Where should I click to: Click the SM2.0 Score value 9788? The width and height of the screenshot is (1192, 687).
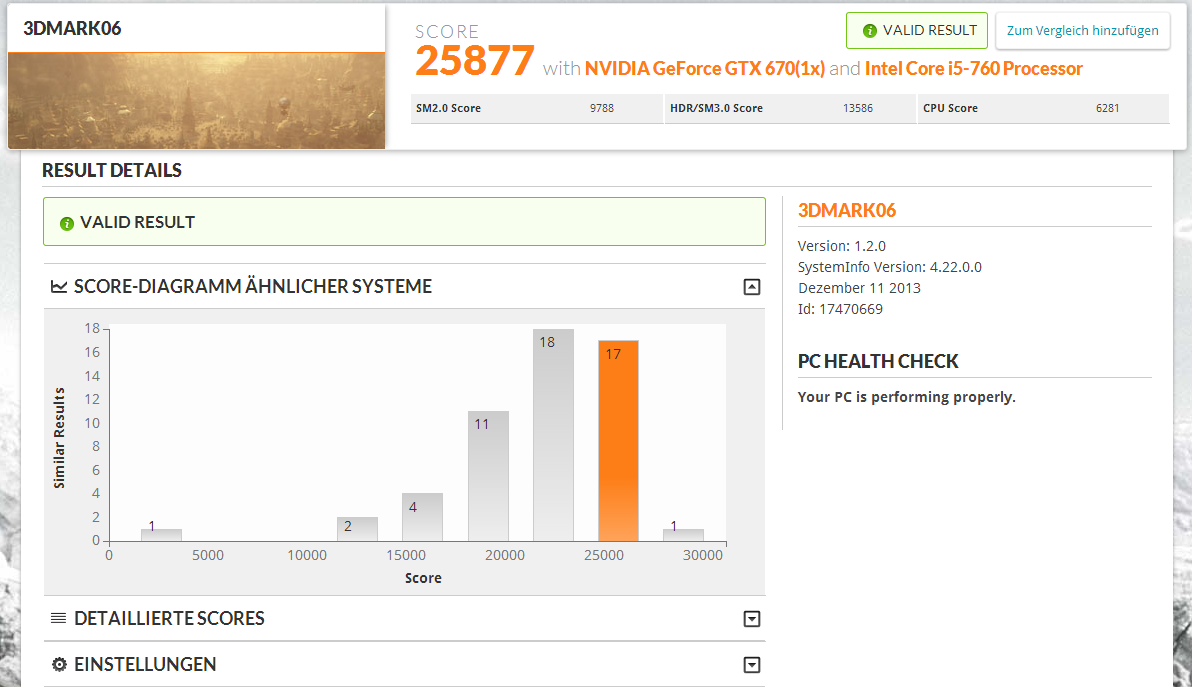(x=601, y=108)
